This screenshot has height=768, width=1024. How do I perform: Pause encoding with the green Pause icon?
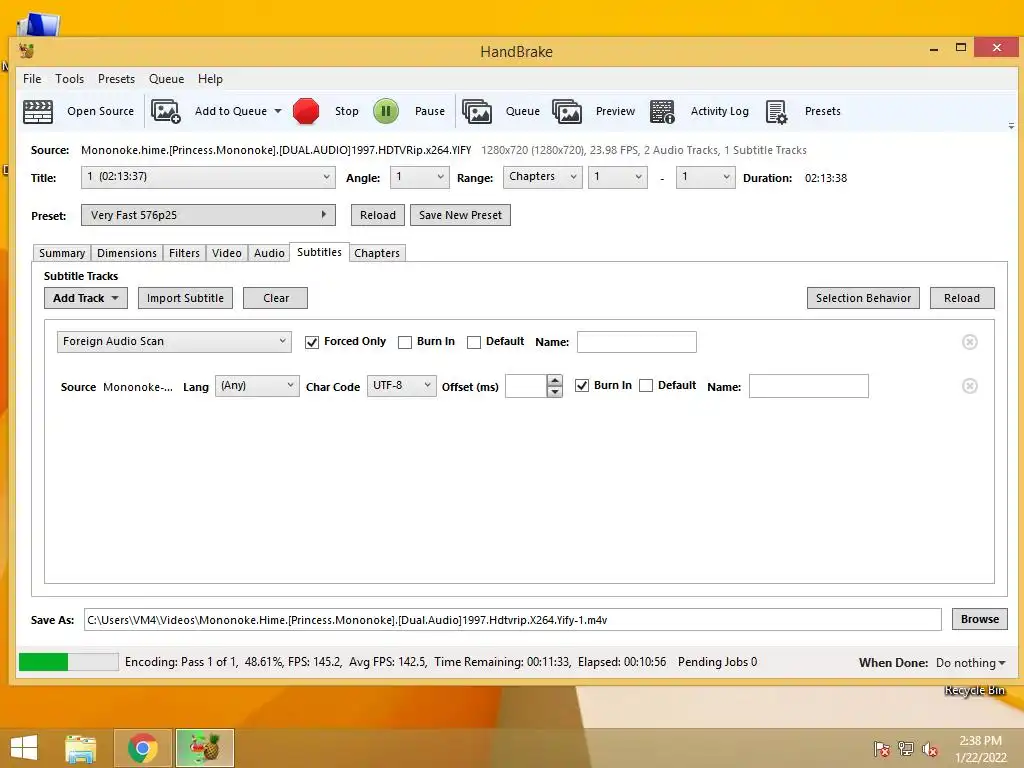click(x=386, y=111)
